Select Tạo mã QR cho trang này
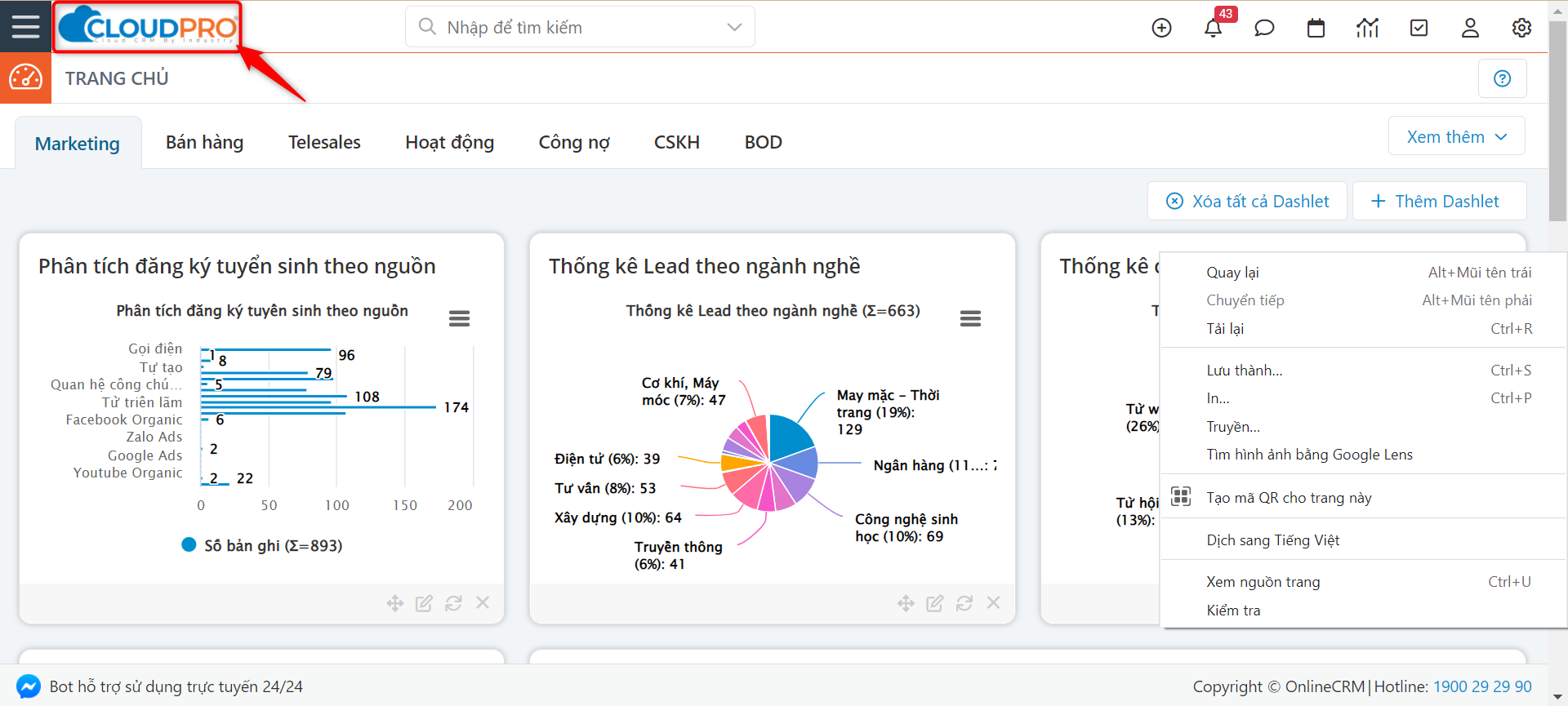Image resolution: width=1568 pixels, height=706 pixels. [x=1363, y=498]
